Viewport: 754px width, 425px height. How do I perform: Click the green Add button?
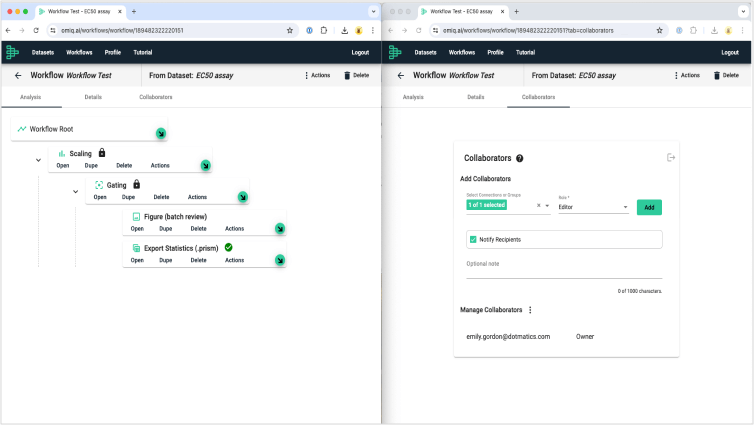point(649,207)
